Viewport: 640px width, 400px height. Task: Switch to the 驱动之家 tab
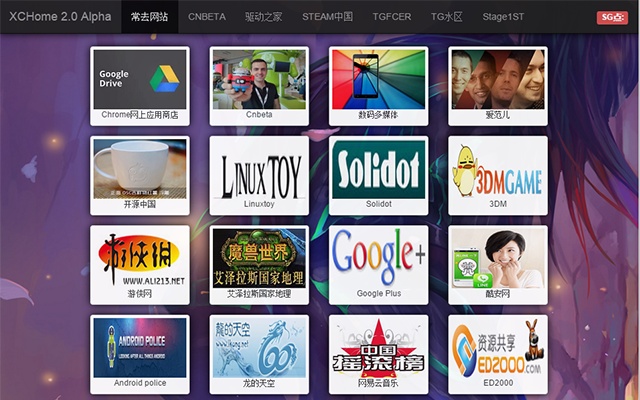point(263,17)
